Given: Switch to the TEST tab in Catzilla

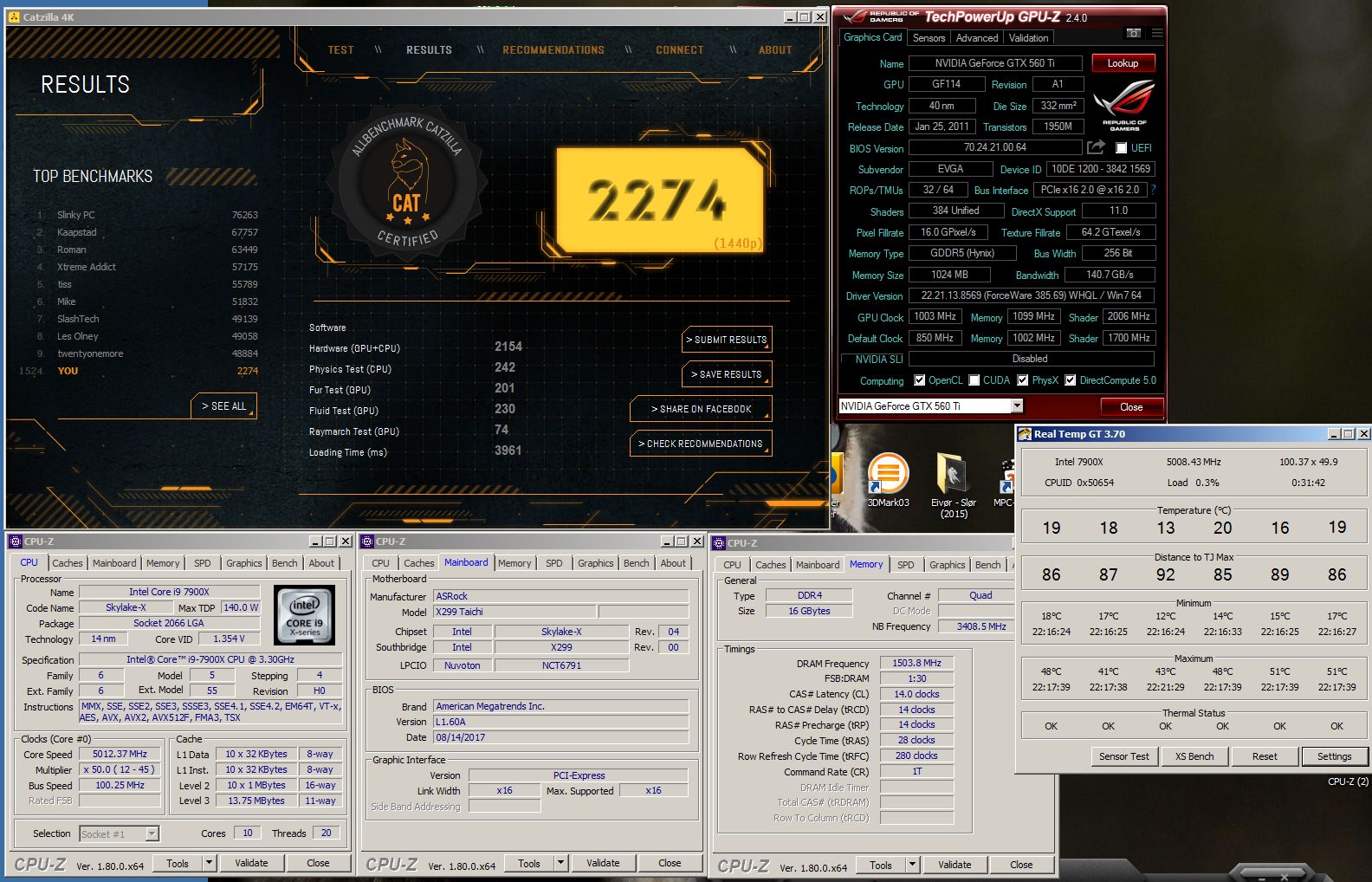Looking at the screenshot, I should (340, 49).
